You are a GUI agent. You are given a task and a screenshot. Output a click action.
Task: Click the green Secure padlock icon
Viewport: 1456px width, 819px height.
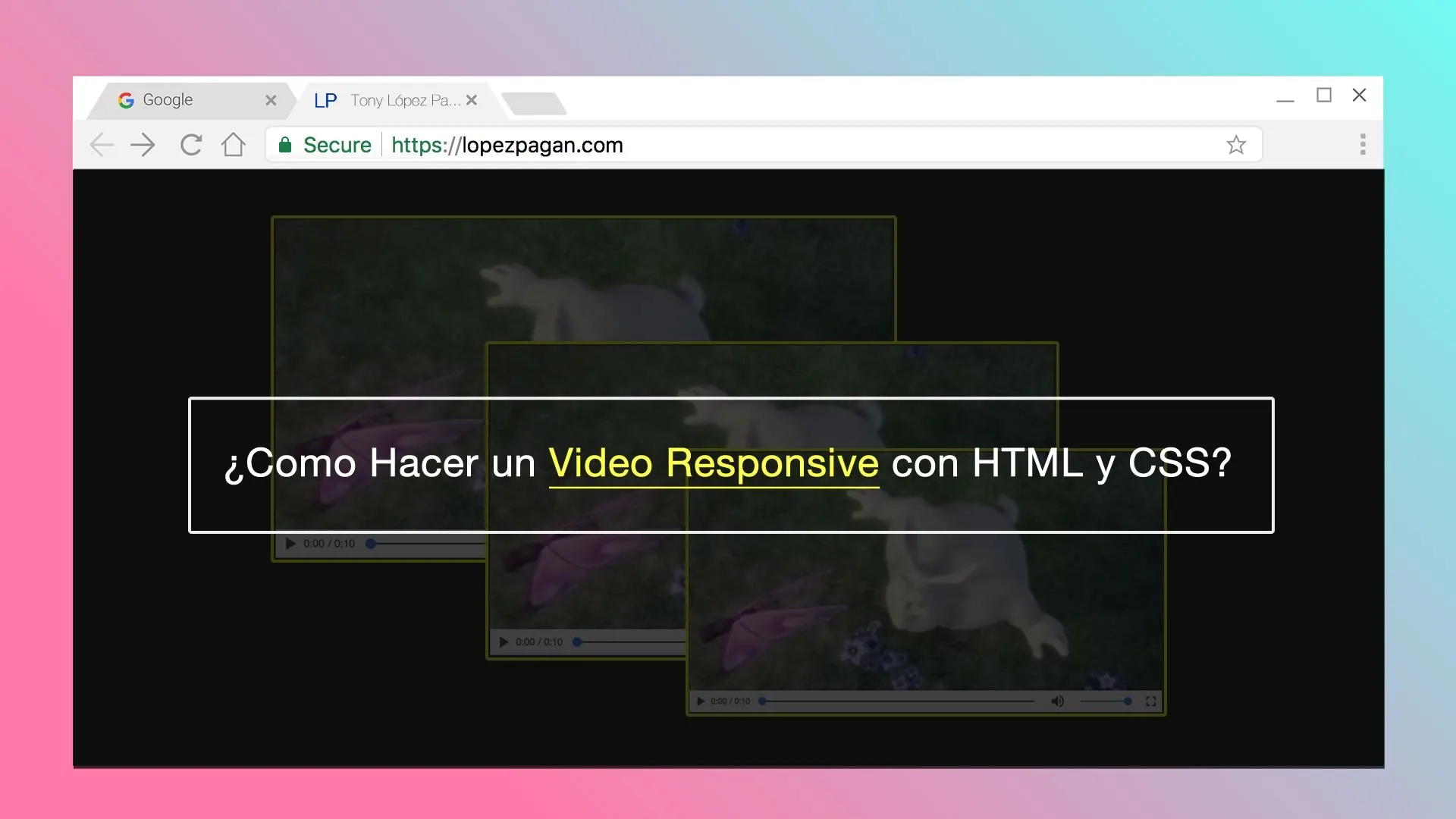pyautogui.click(x=286, y=144)
